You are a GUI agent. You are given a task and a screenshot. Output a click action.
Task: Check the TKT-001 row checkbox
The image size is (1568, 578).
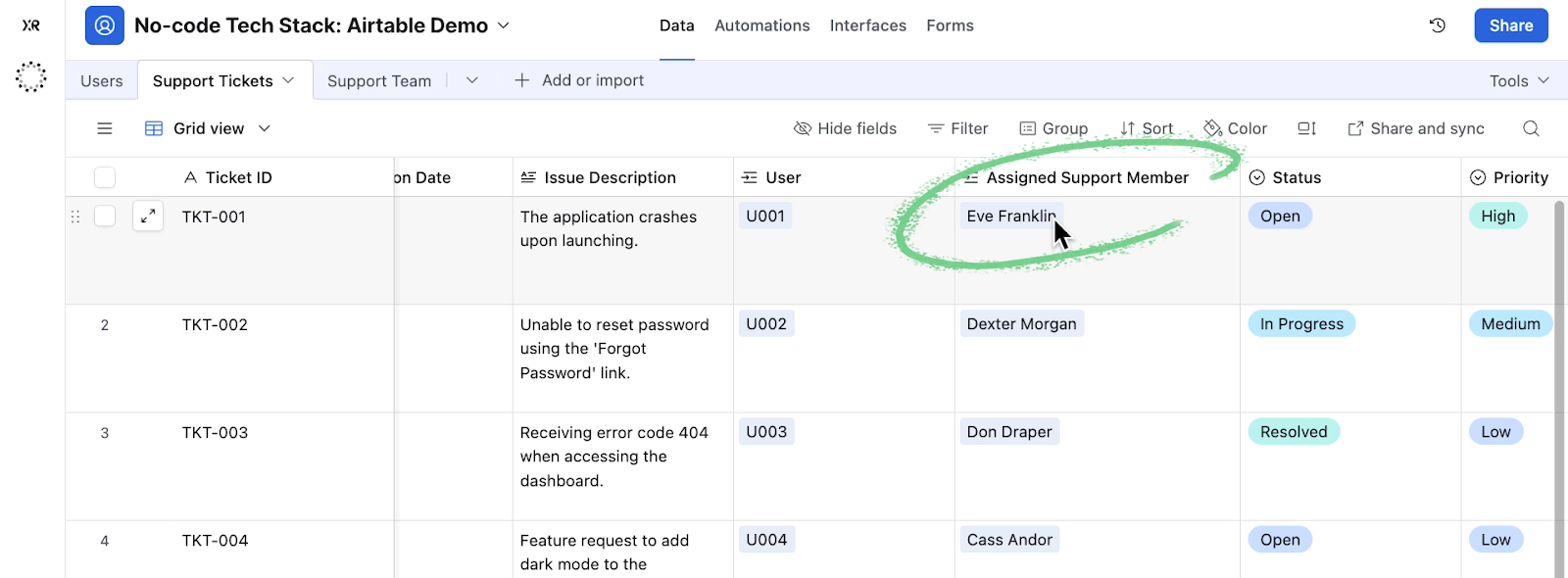coord(105,217)
